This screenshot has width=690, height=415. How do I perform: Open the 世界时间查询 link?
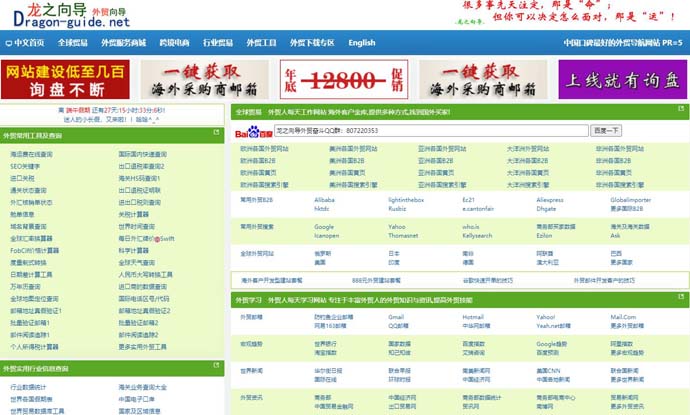tap(136, 226)
